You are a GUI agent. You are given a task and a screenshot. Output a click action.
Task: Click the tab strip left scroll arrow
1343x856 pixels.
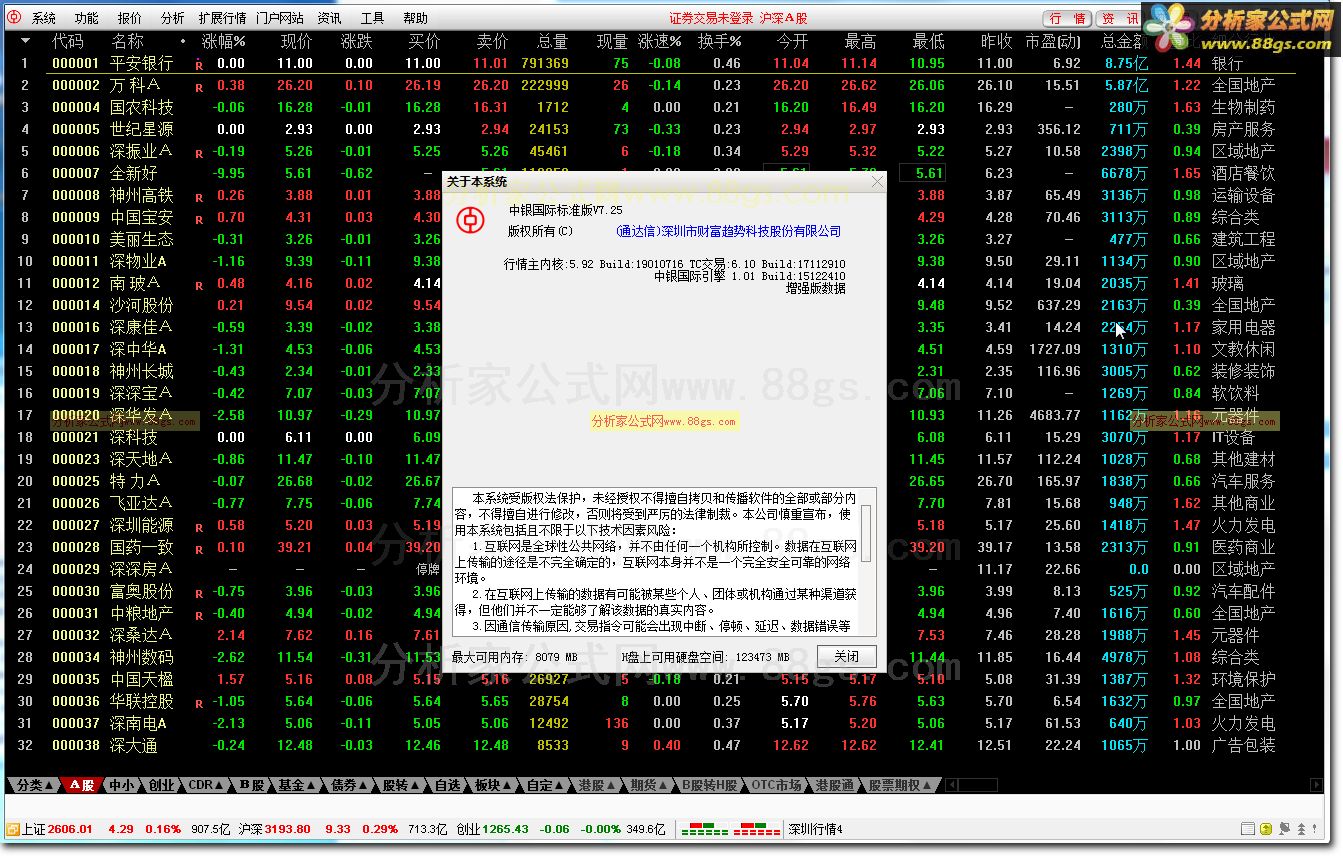point(951,785)
